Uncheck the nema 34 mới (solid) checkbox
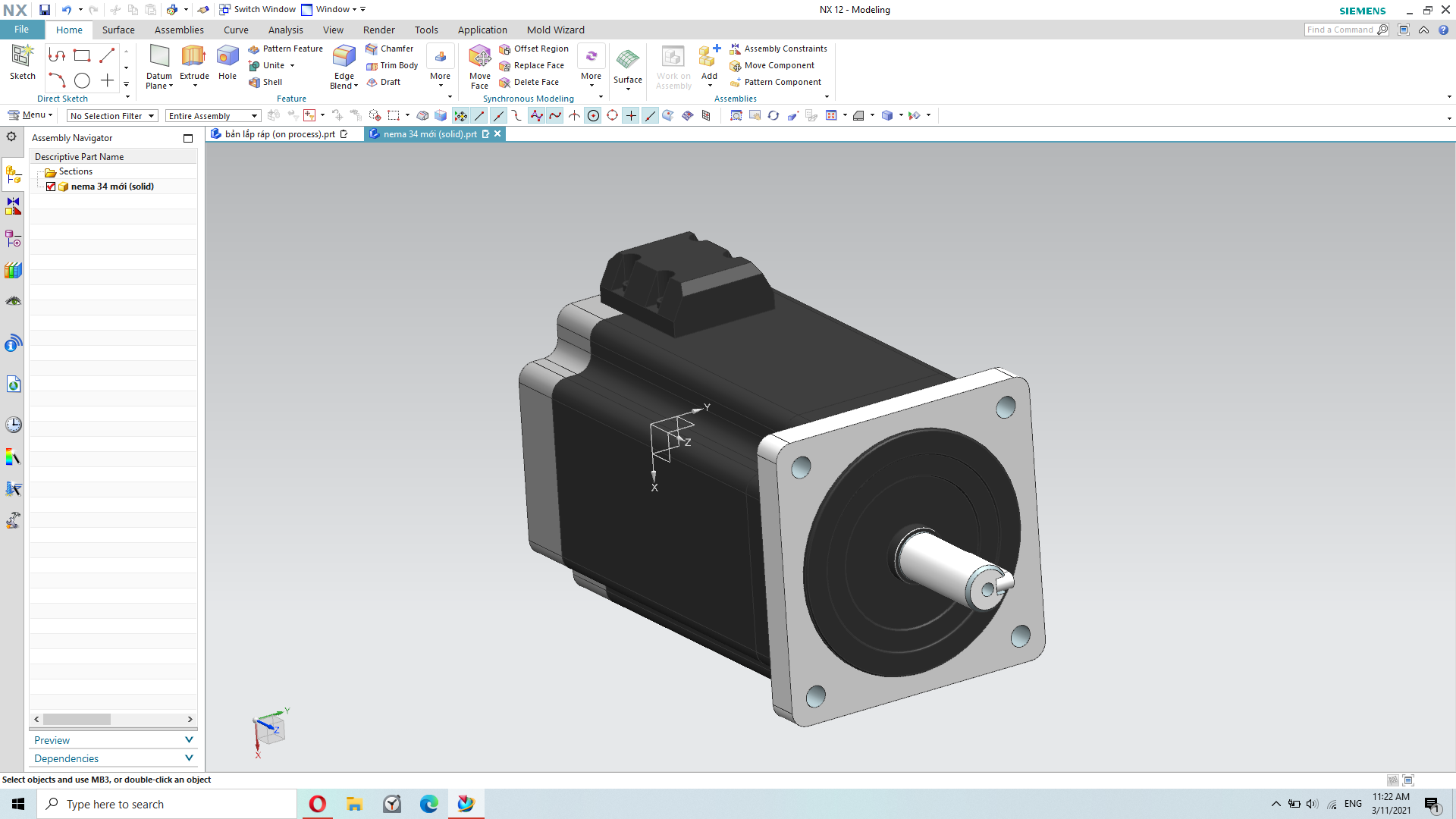The width and height of the screenshot is (1456, 819). click(x=51, y=187)
